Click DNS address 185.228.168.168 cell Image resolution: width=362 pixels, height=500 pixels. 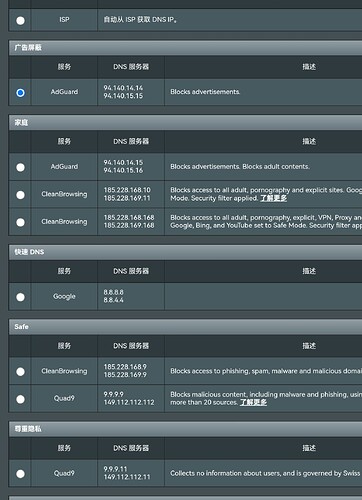coord(131,222)
